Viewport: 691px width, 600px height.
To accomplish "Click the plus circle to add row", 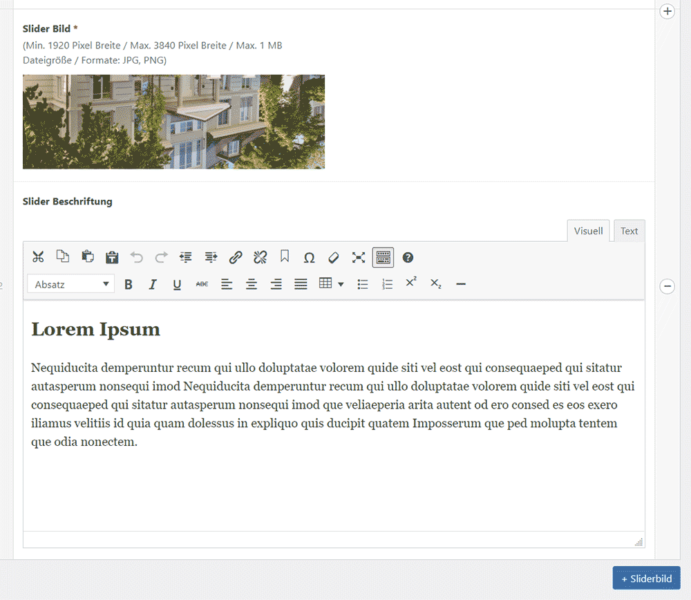I will click(667, 11).
